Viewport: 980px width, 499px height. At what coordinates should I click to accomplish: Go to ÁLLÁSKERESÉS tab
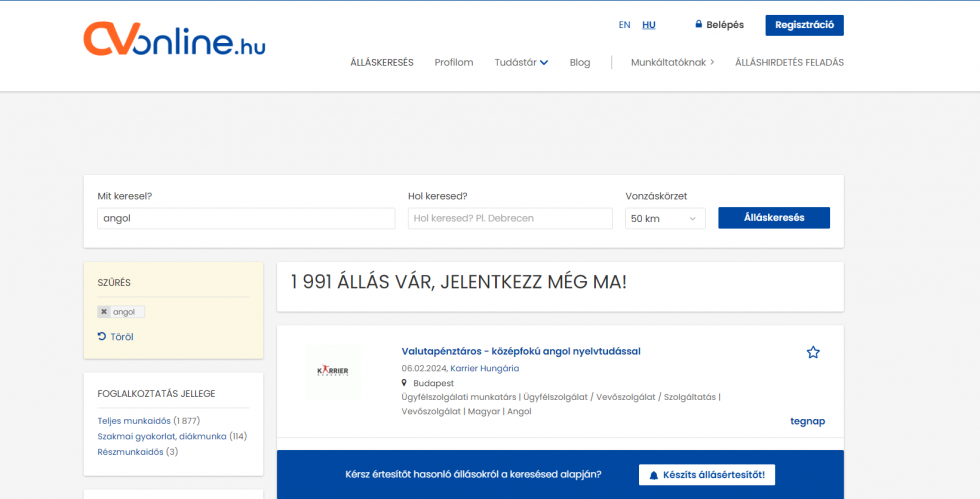381,62
